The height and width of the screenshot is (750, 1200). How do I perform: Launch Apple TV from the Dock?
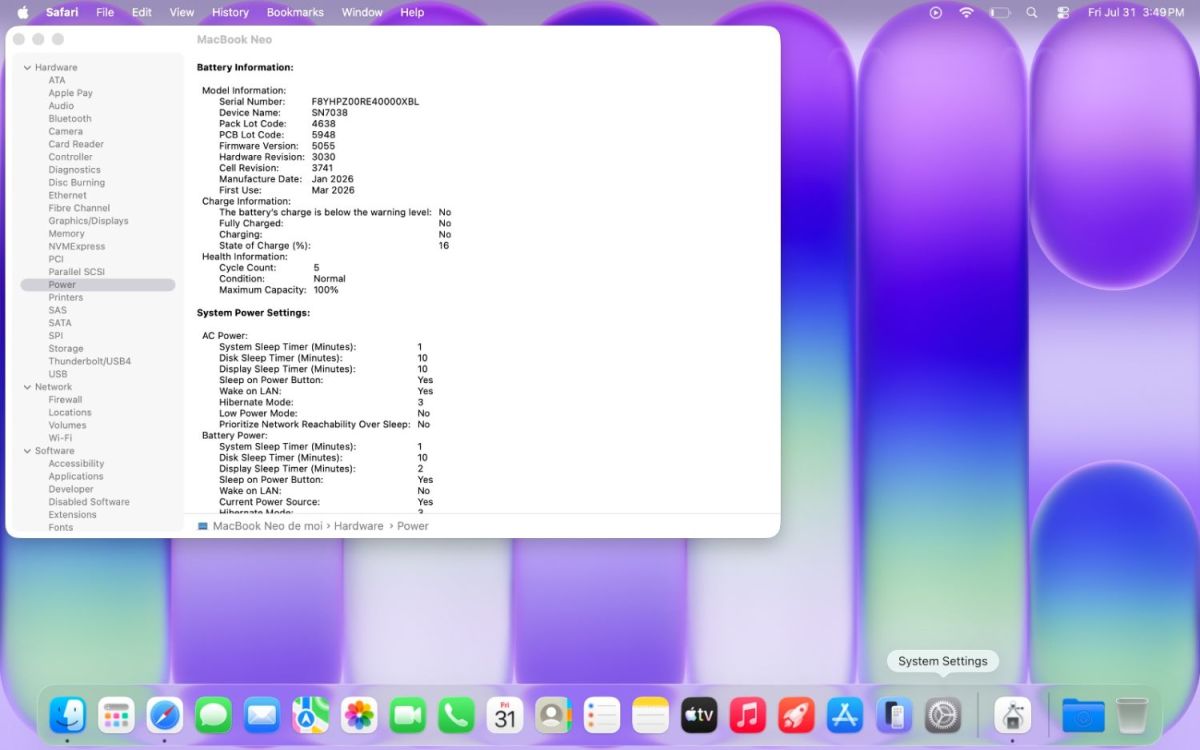[x=699, y=715]
